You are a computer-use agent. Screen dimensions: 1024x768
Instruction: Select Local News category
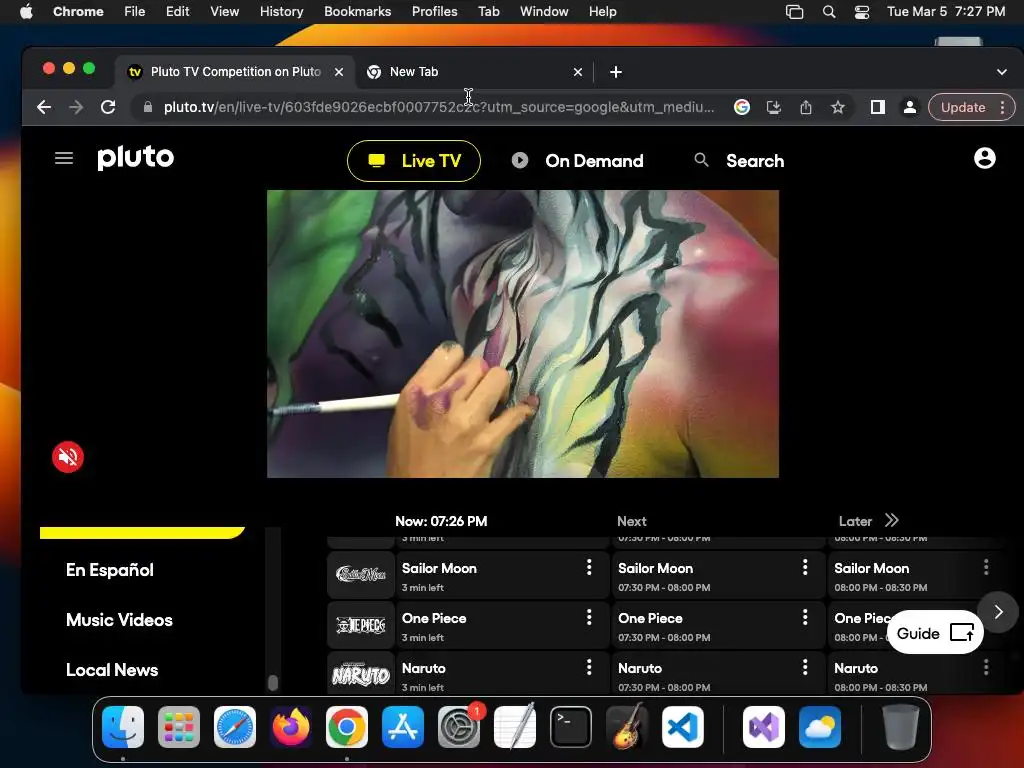(112, 670)
